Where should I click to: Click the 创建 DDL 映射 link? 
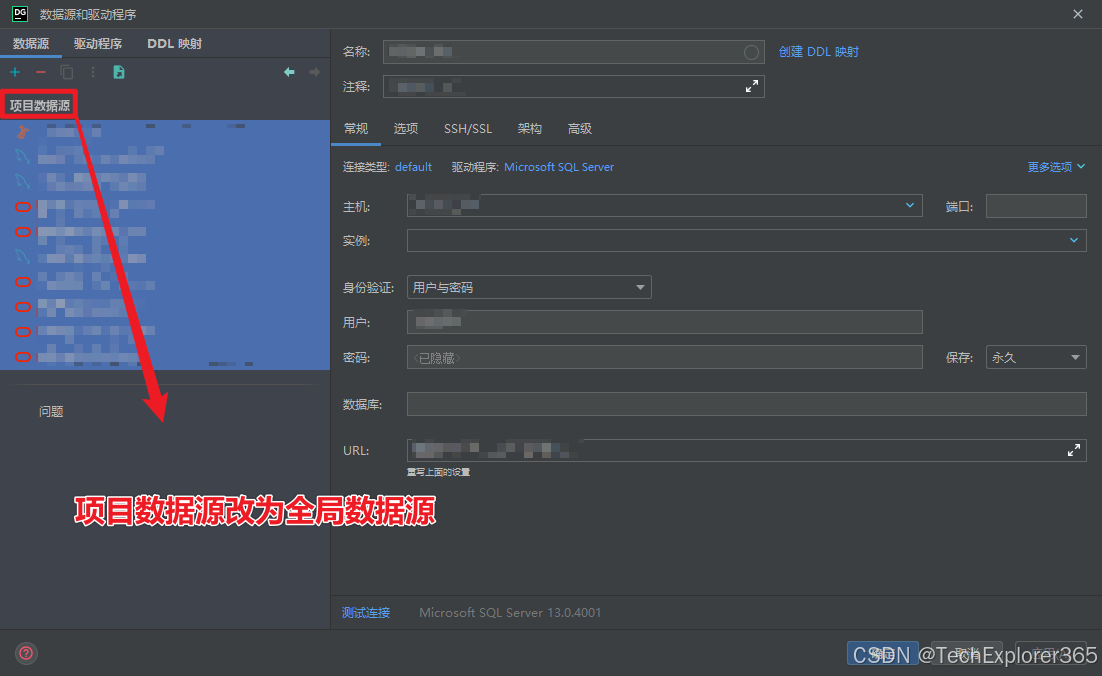tap(819, 52)
